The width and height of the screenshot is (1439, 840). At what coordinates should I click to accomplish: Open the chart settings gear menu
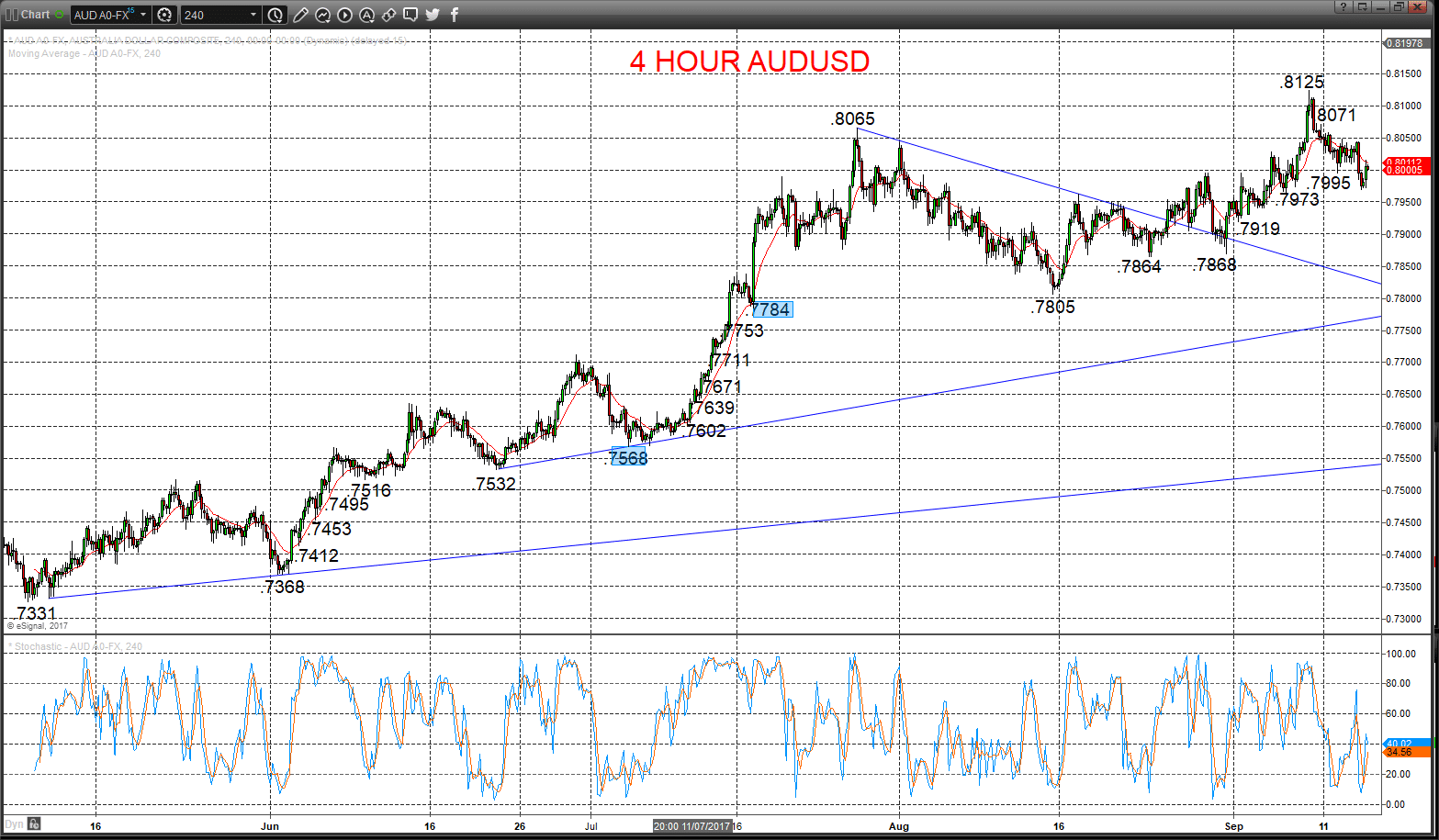[164, 15]
